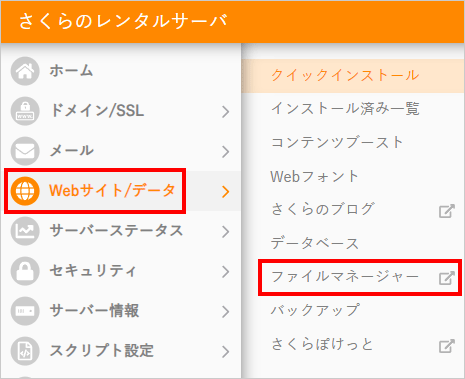465x379 pixels.
Task: Click the メール envelope icon
Action: 25,151
